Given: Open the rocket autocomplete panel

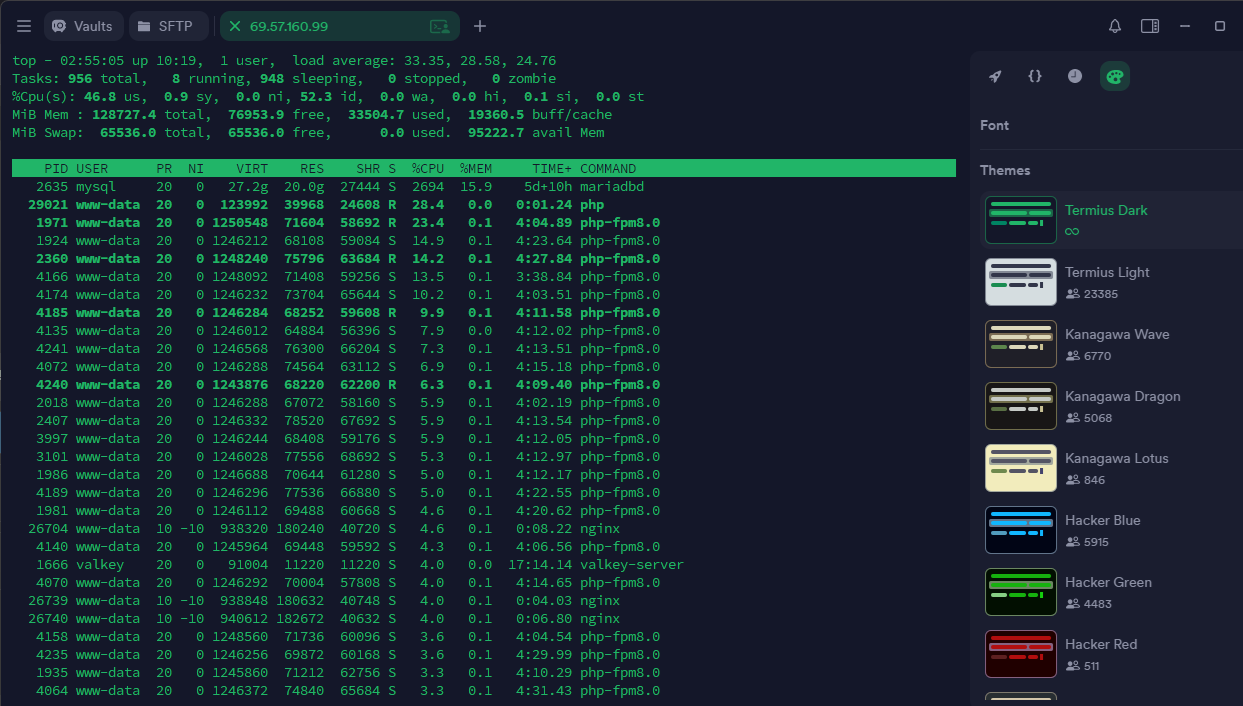Looking at the screenshot, I should (995, 76).
